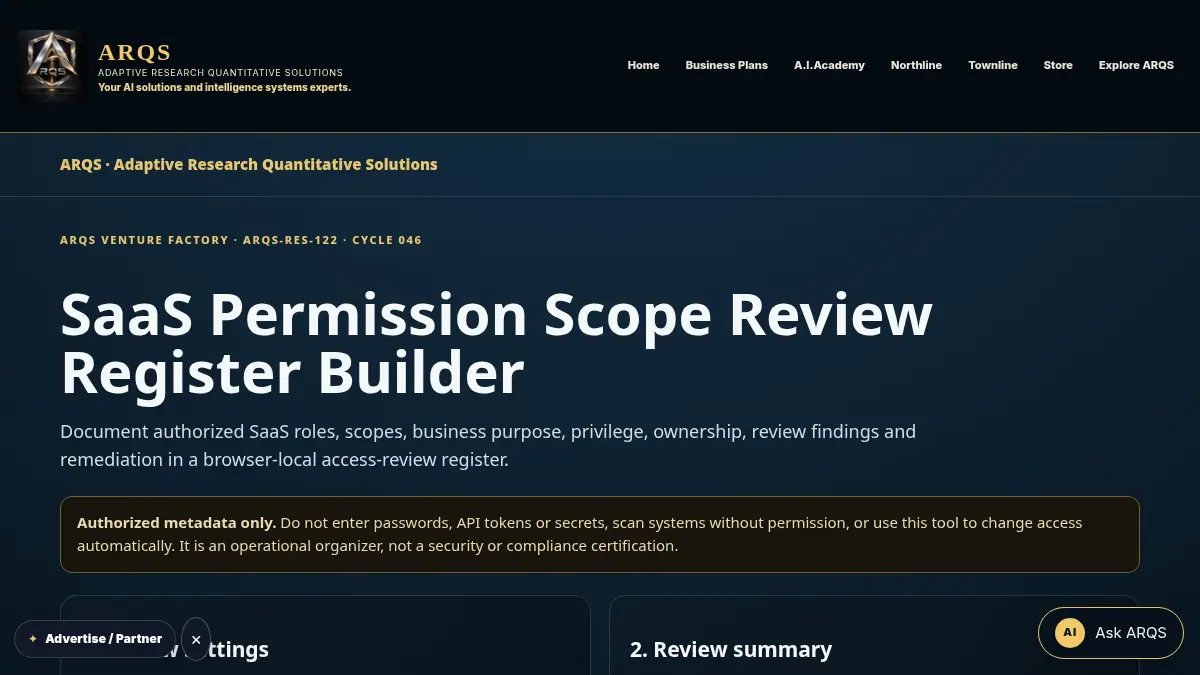Open the Ask ARQS chat button
The image size is (1200, 675).
[x=1110, y=633]
